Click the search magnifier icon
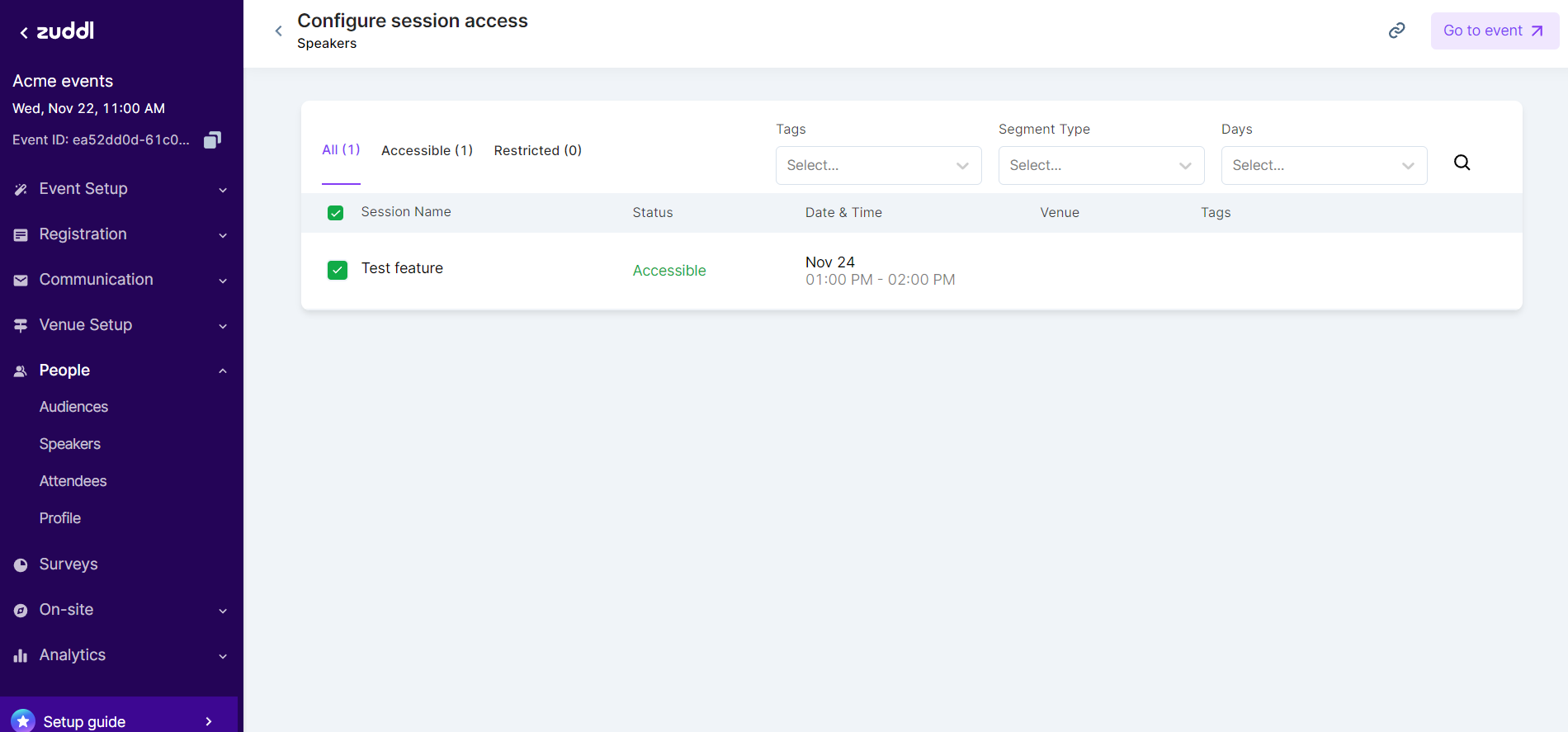1568x732 pixels. point(1462,163)
